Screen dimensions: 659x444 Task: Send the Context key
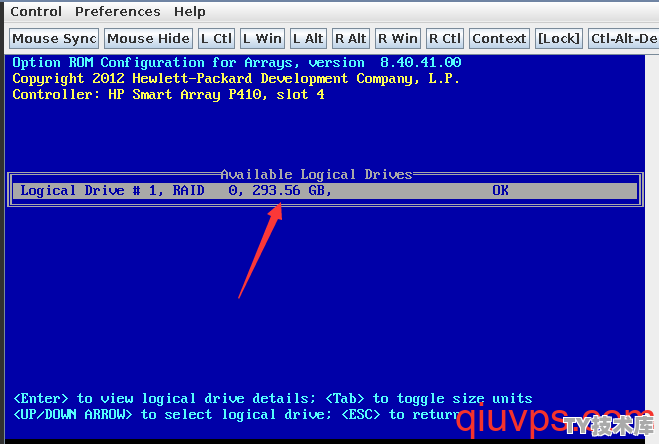pos(499,39)
